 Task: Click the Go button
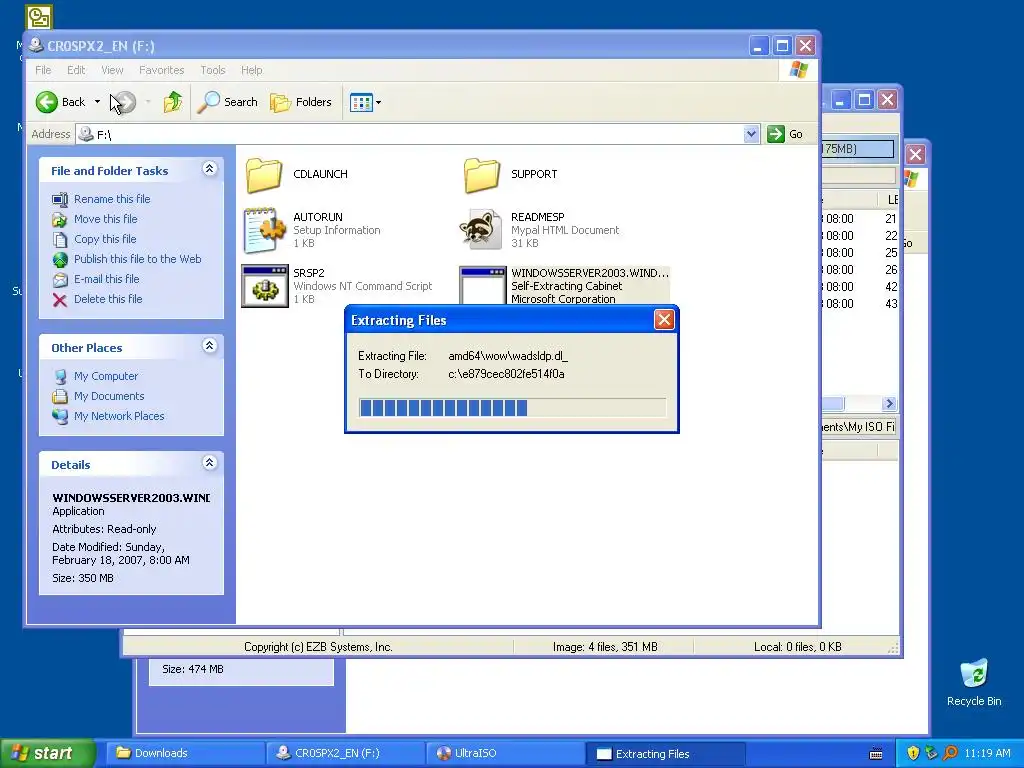tap(786, 134)
